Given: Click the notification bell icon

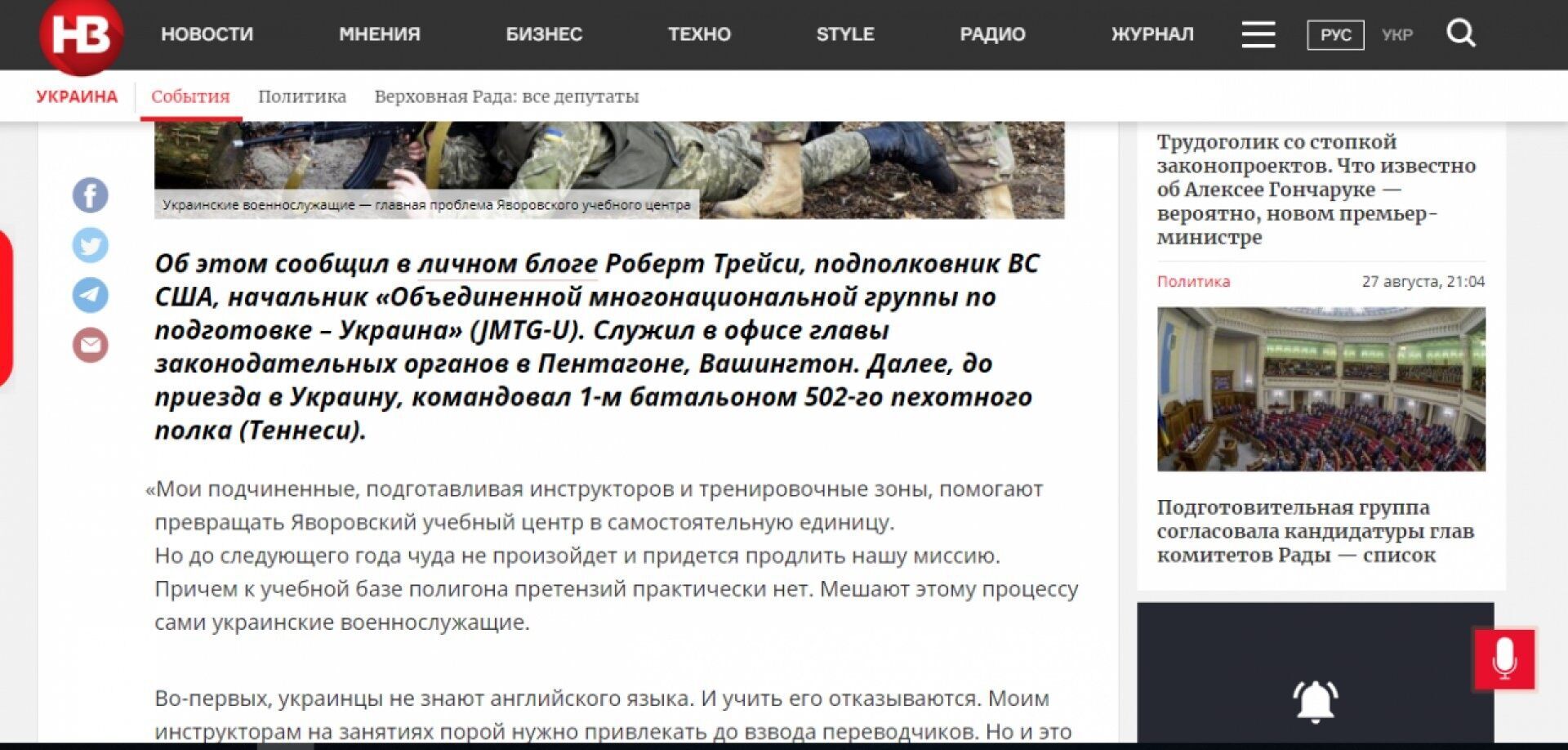Looking at the screenshot, I should [1315, 701].
